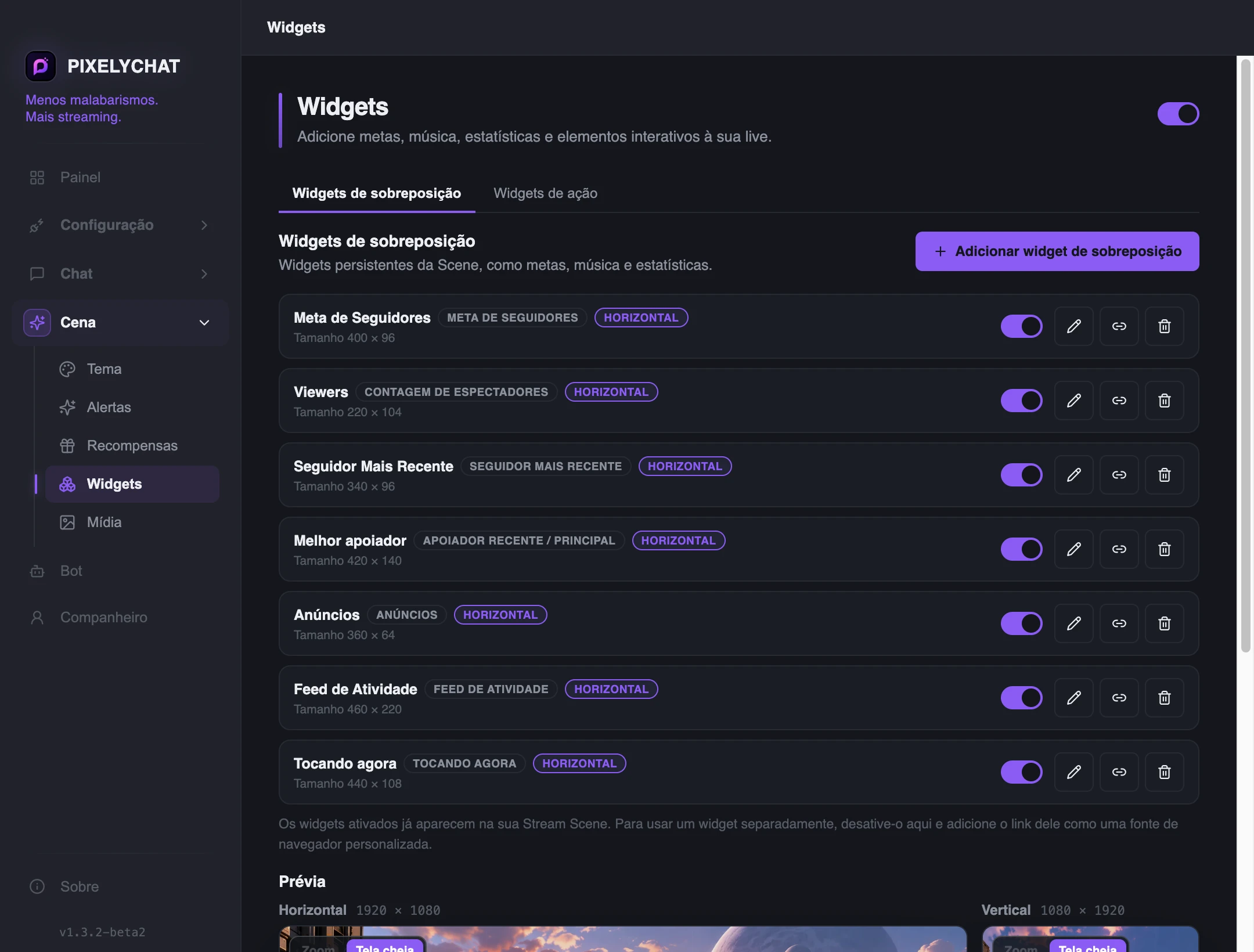This screenshot has width=1254, height=952.
Task: Click the Cena sparkle icon in sidebar
Action: pyautogui.click(x=37, y=323)
